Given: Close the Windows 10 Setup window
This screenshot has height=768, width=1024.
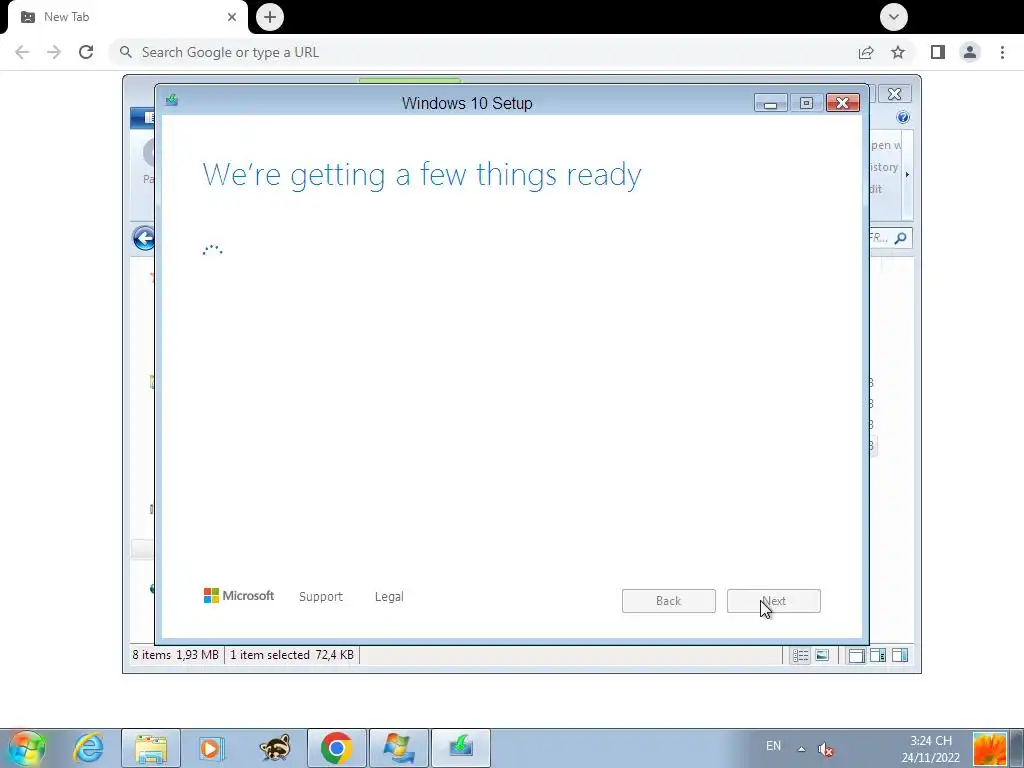Looking at the screenshot, I should pyautogui.click(x=842, y=103).
